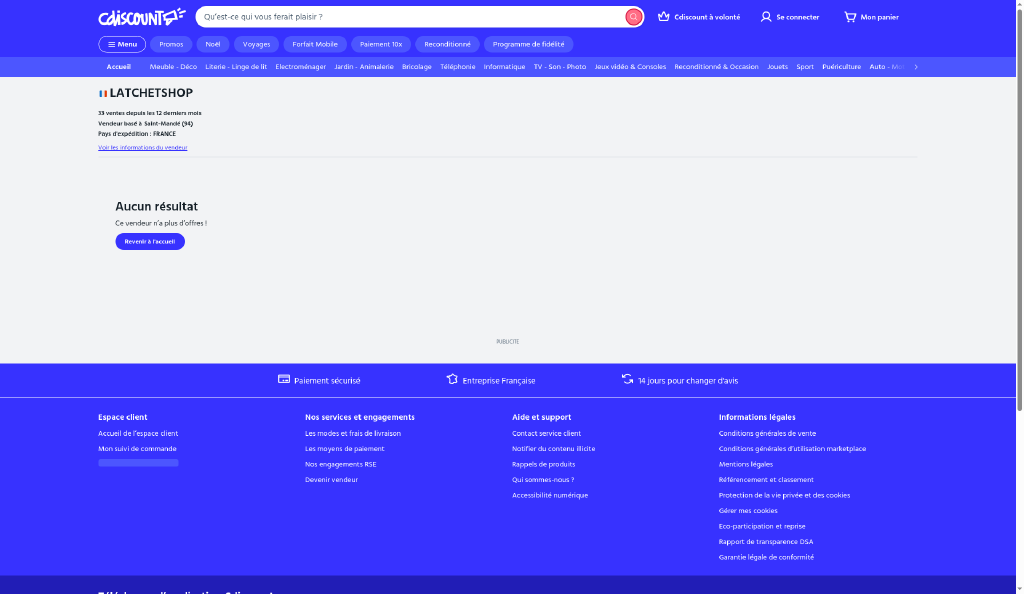Screen dimensions: 1024x594
Task: Open Conditions générales de vente link
Action: point(767,433)
